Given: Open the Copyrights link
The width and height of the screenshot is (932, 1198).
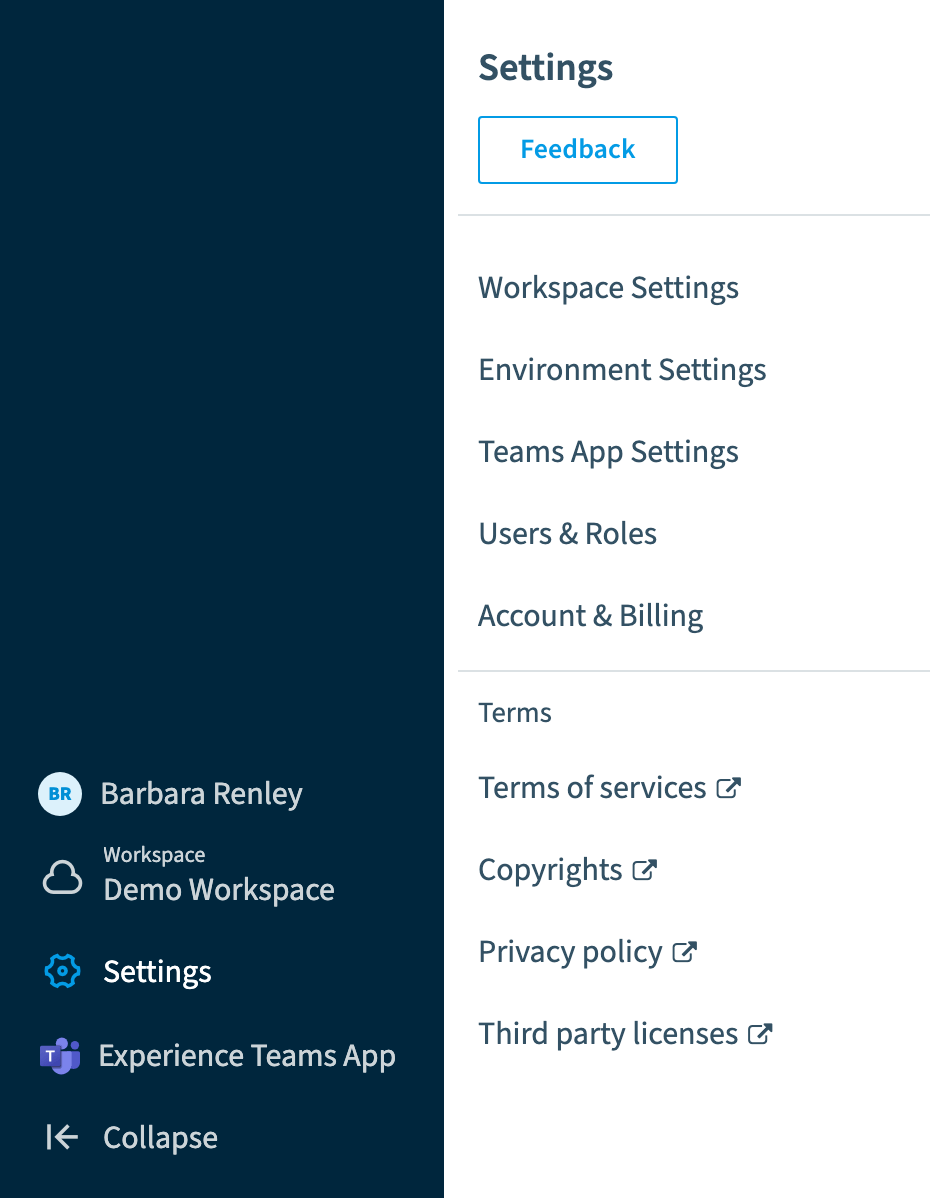Looking at the screenshot, I should coord(550,870).
